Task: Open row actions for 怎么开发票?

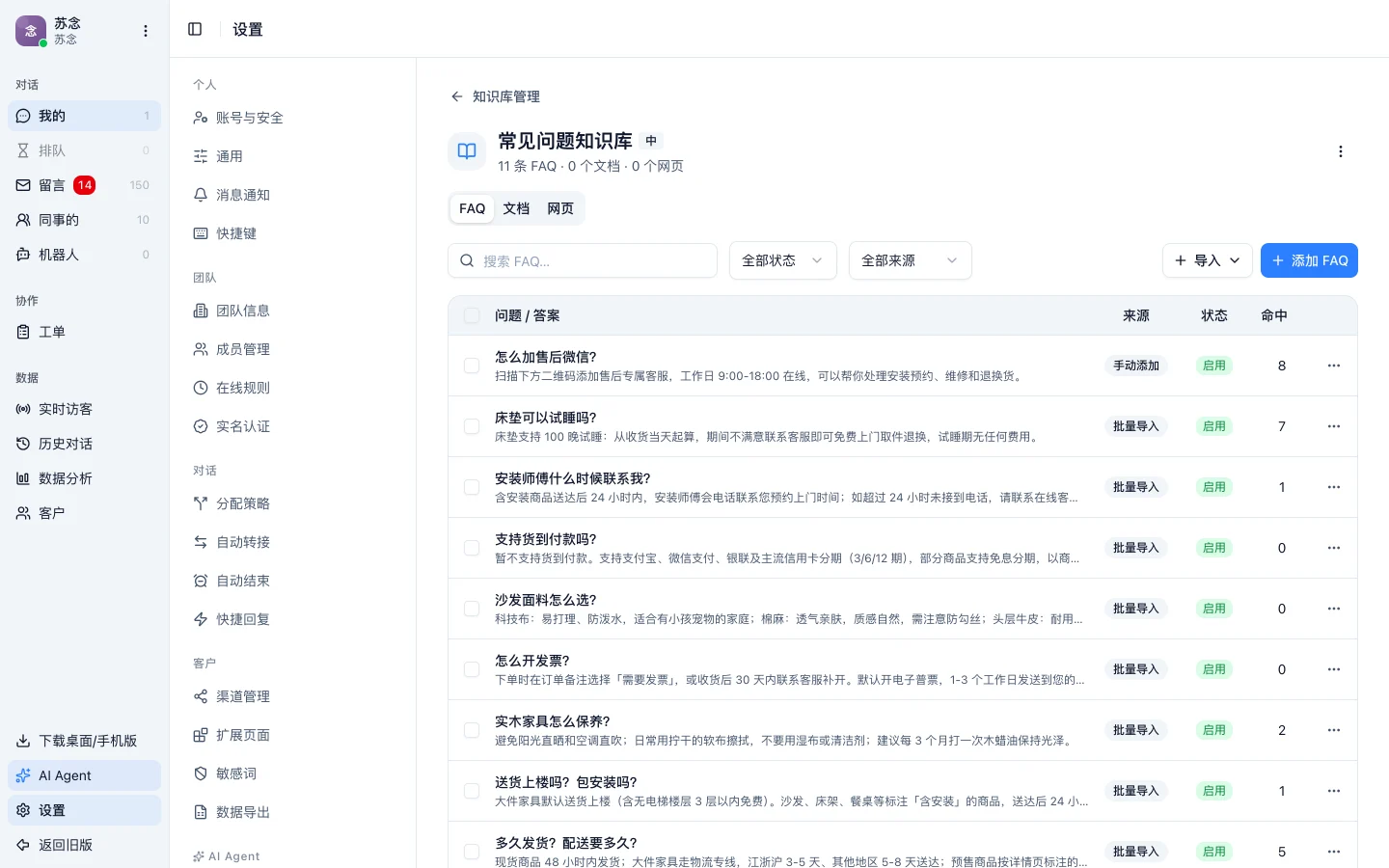Action: 1334,669
